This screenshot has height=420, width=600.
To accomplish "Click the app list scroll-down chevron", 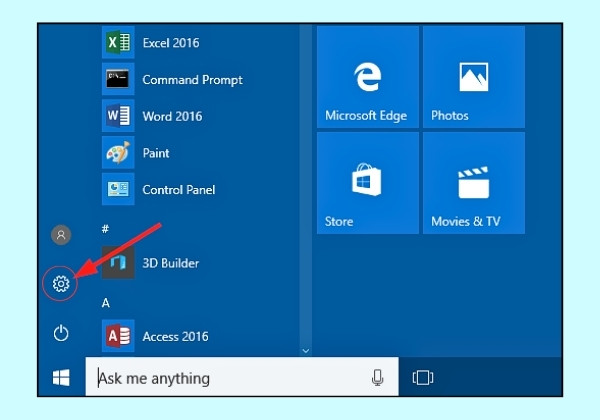I will coord(306,350).
